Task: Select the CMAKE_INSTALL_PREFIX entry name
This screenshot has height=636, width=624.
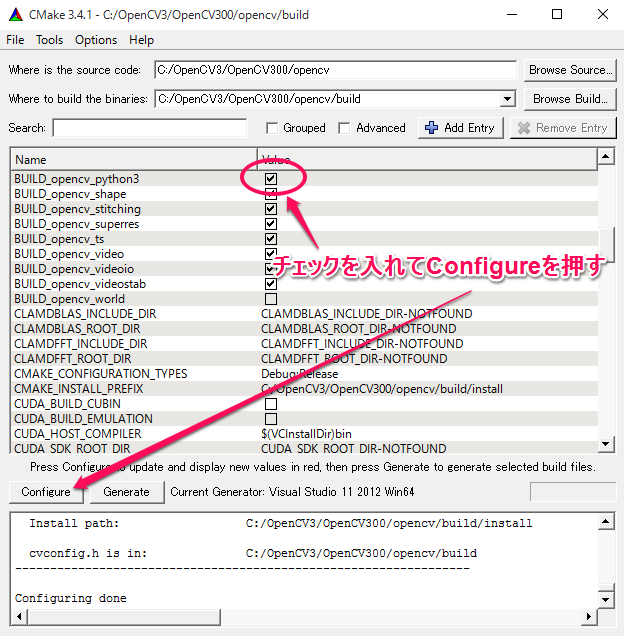Action: tap(79, 389)
